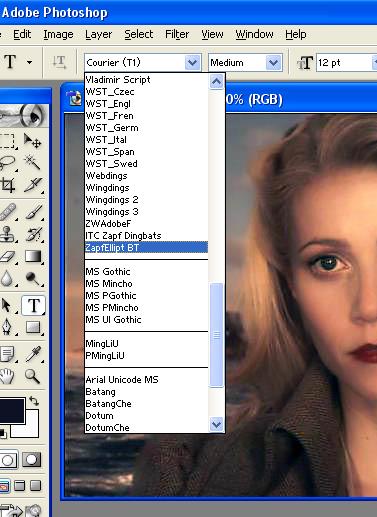Open the Type tool preset picker arrow
The height and width of the screenshot is (517, 377).
tap(29, 62)
